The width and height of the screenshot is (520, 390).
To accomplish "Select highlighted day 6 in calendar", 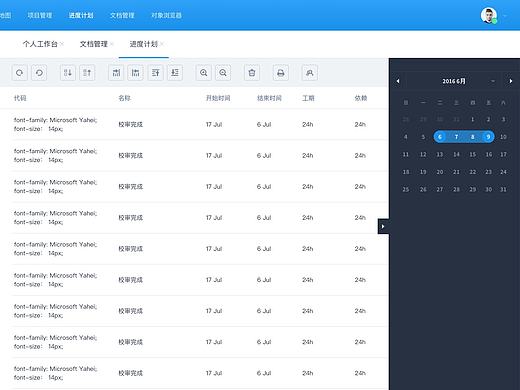I will click(x=440, y=137).
